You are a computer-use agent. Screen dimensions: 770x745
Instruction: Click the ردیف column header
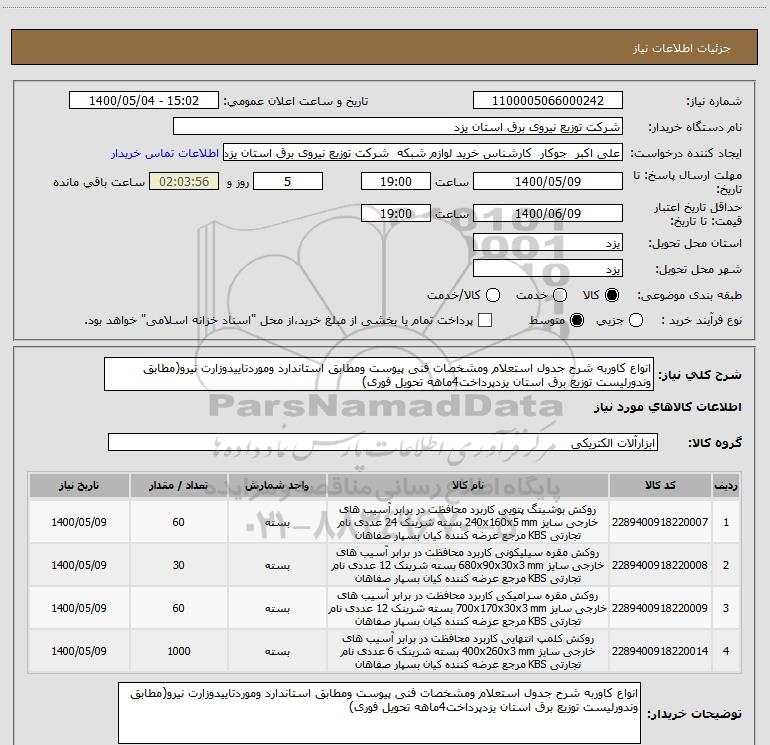[726, 486]
